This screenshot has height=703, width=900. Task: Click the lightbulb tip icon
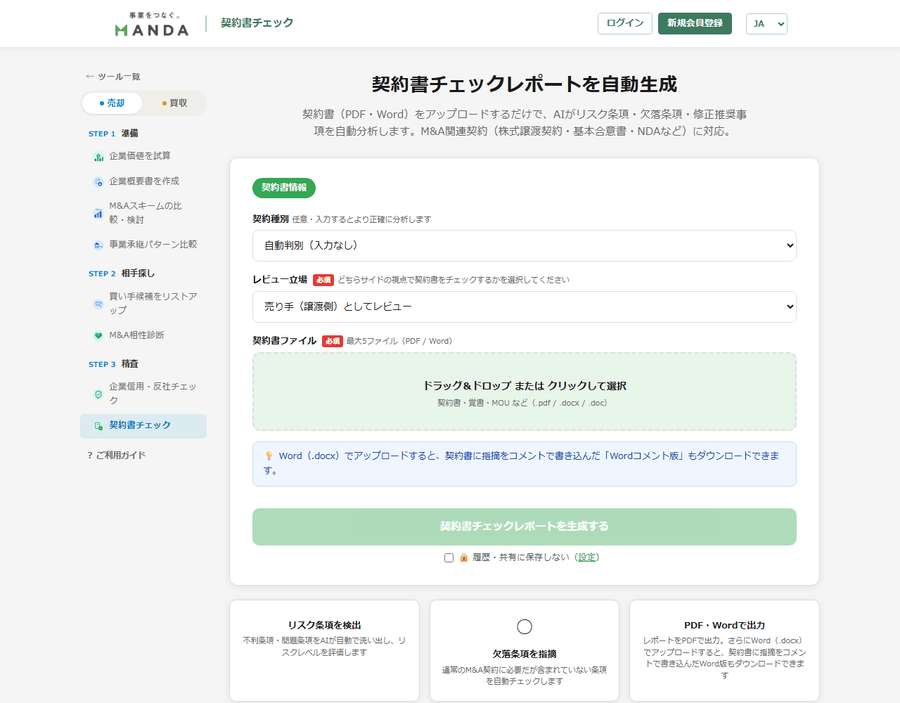click(x=269, y=456)
